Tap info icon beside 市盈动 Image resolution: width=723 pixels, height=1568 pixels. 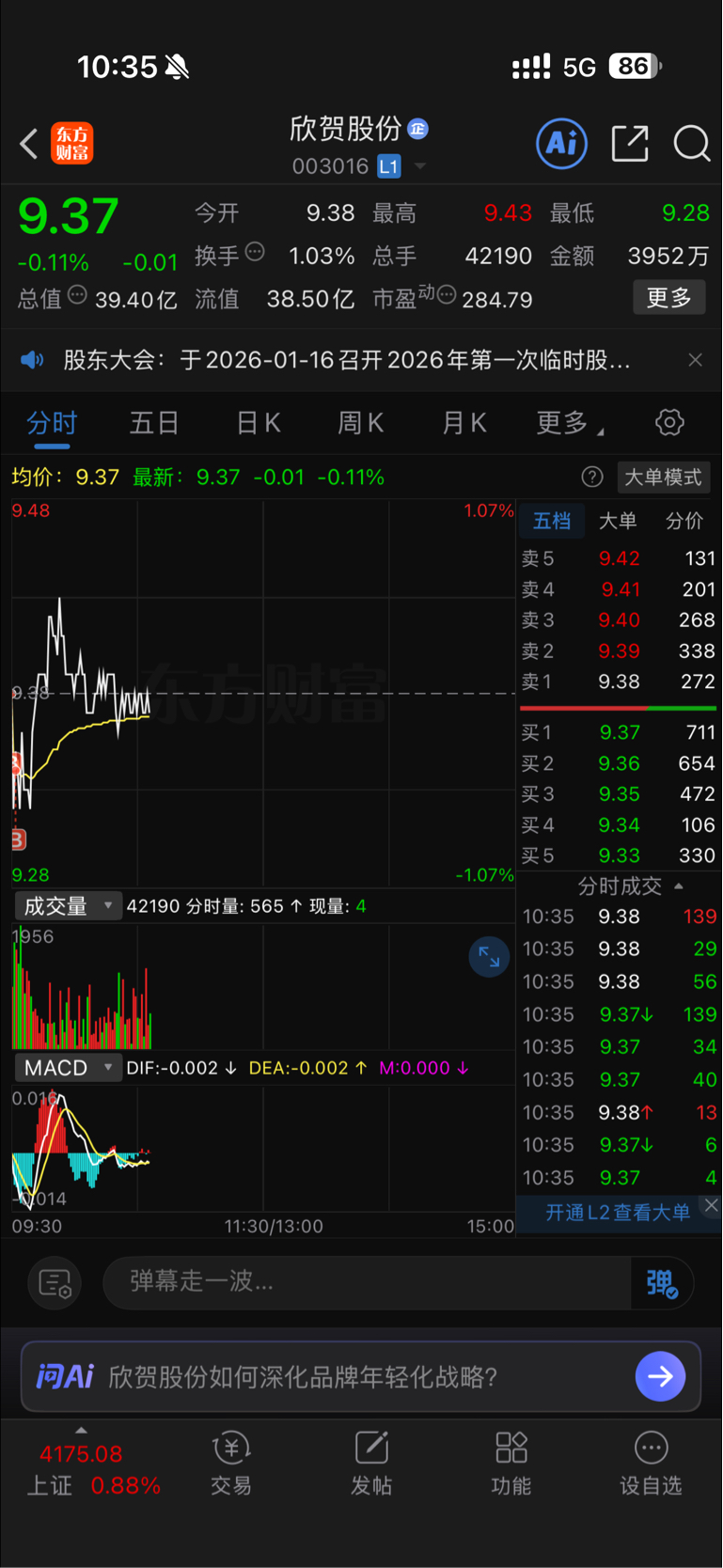[447, 295]
